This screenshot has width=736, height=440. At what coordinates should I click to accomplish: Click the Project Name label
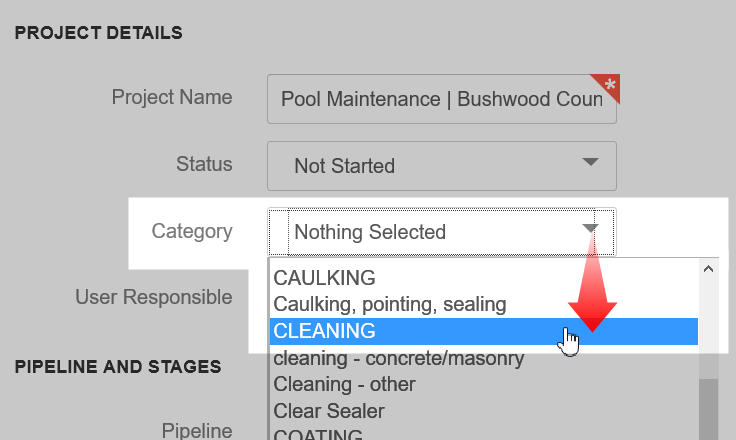[172, 97]
